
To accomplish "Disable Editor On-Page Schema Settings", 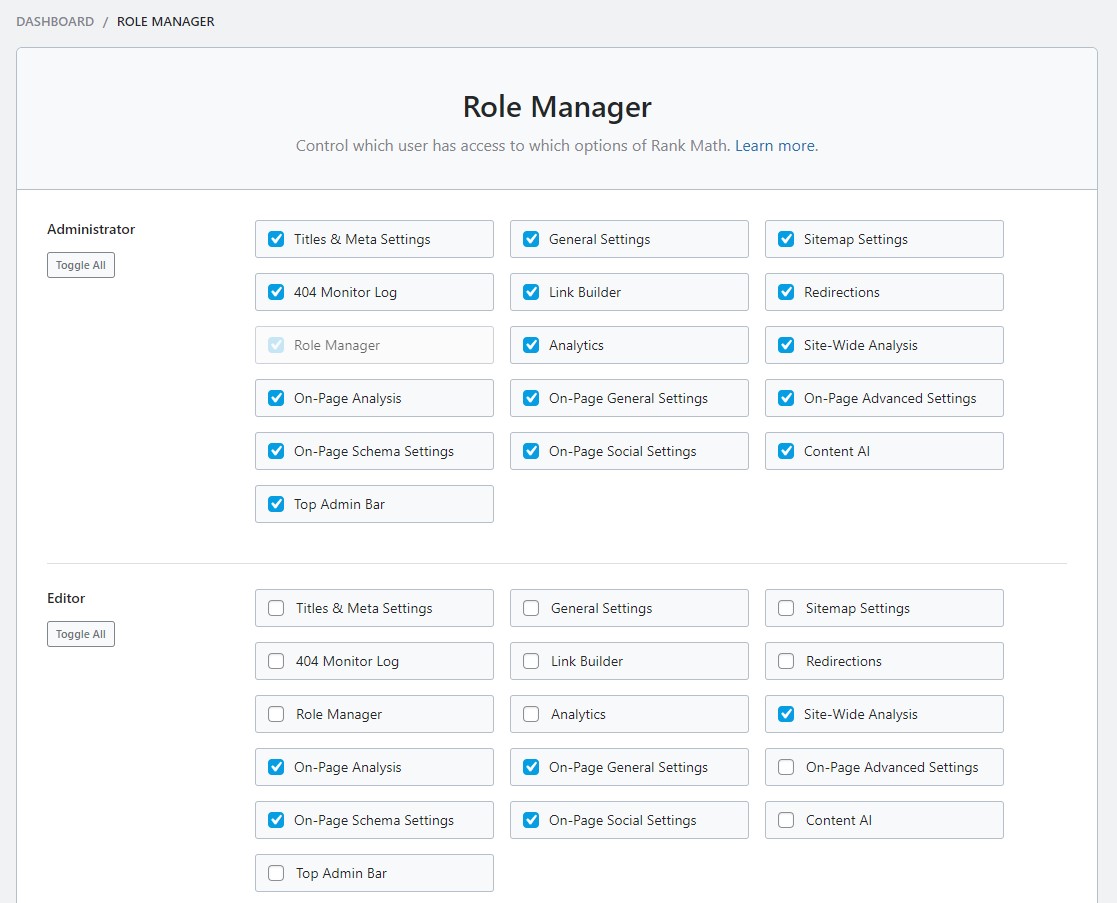I will (x=276, y=820).
